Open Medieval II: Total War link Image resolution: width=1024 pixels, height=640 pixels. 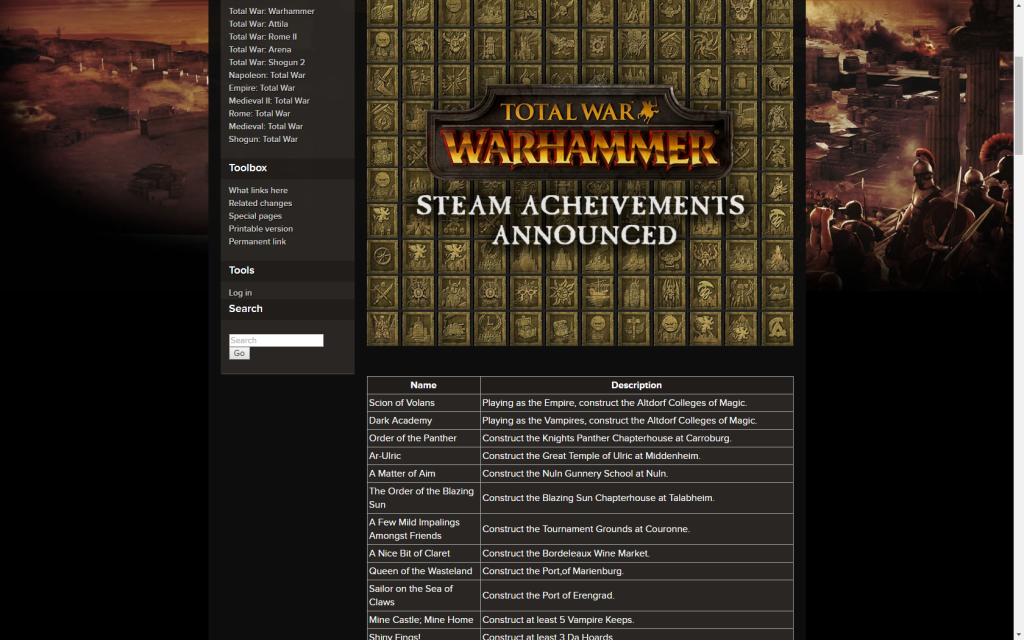tap(268, 101)
